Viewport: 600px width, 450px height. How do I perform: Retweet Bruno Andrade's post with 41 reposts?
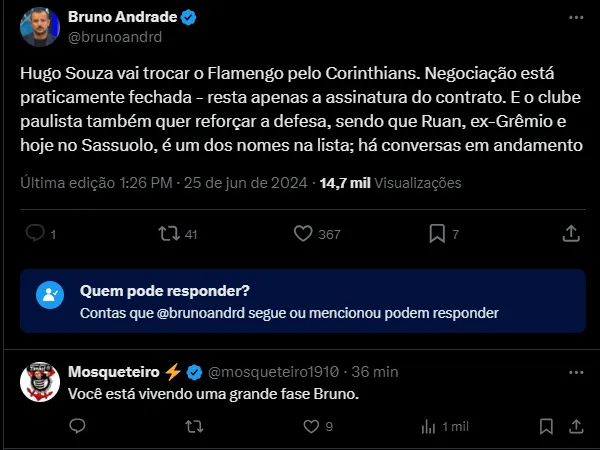coord(169,234)
